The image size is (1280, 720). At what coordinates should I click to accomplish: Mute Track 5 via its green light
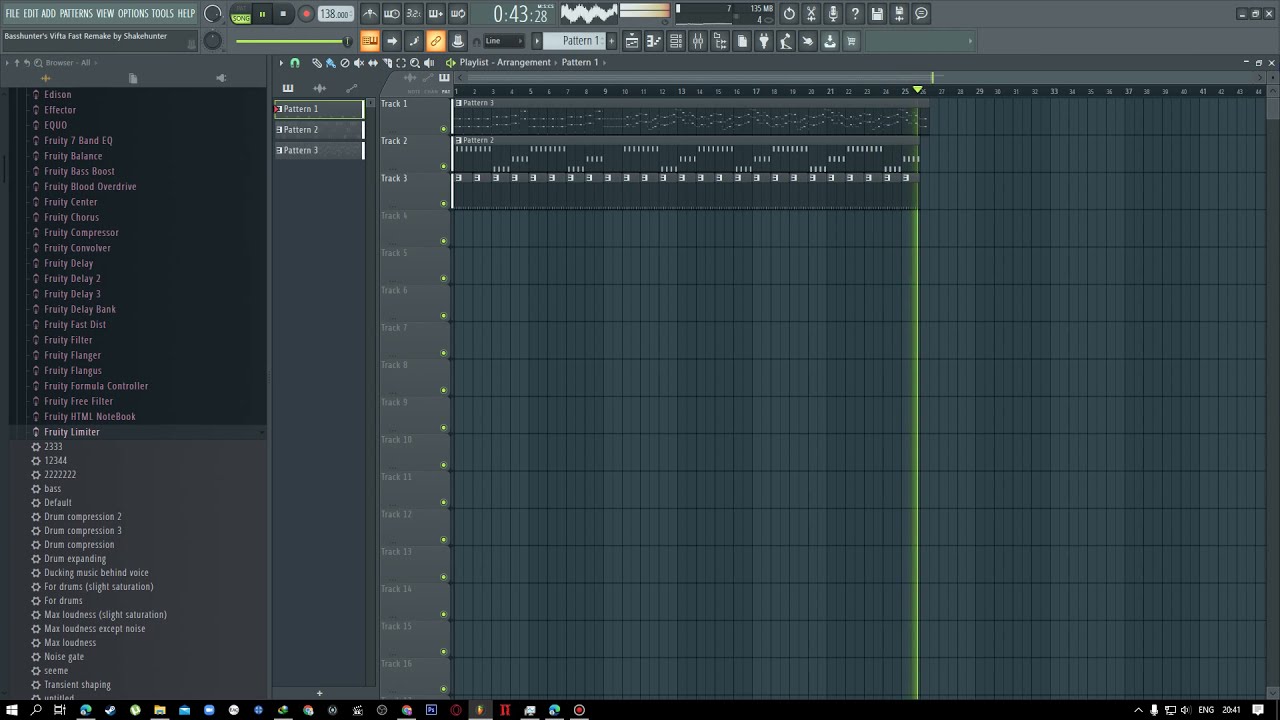tap(444, 278)
